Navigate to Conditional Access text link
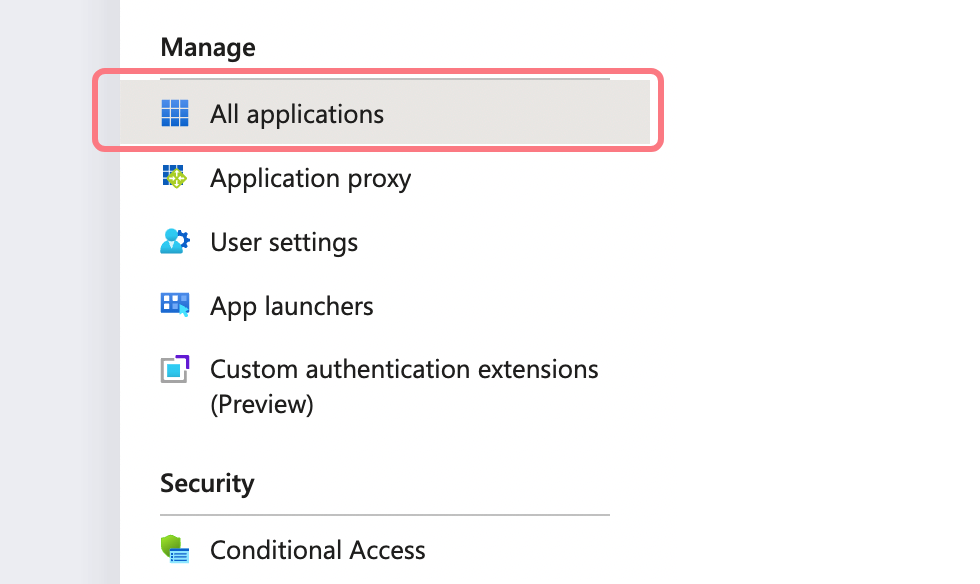 318,550
